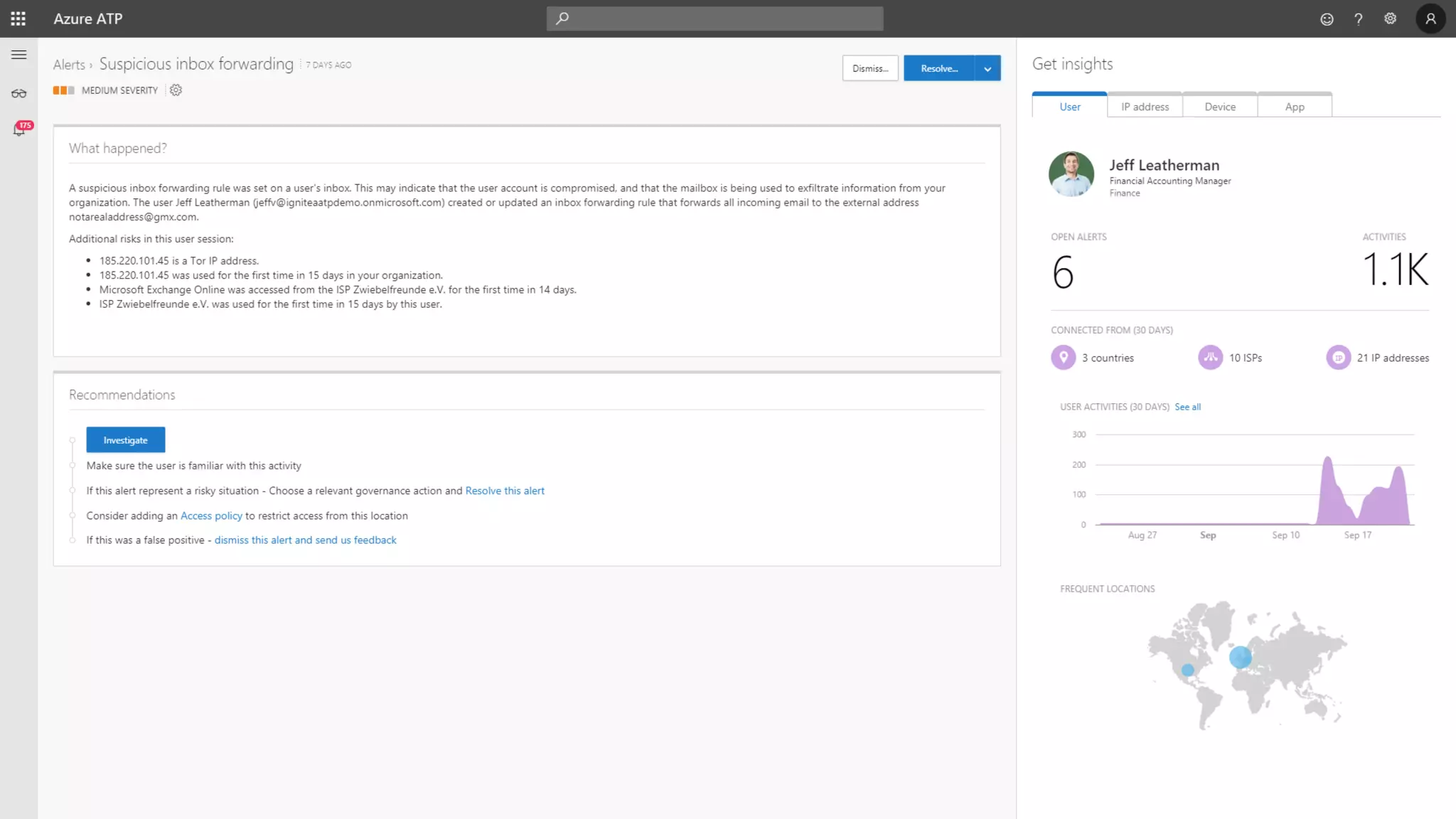The height and width of the screenshot is (819, 1456).
Task: Open the glasses investigate icon in sidebar
Action: tap(19, 94)
